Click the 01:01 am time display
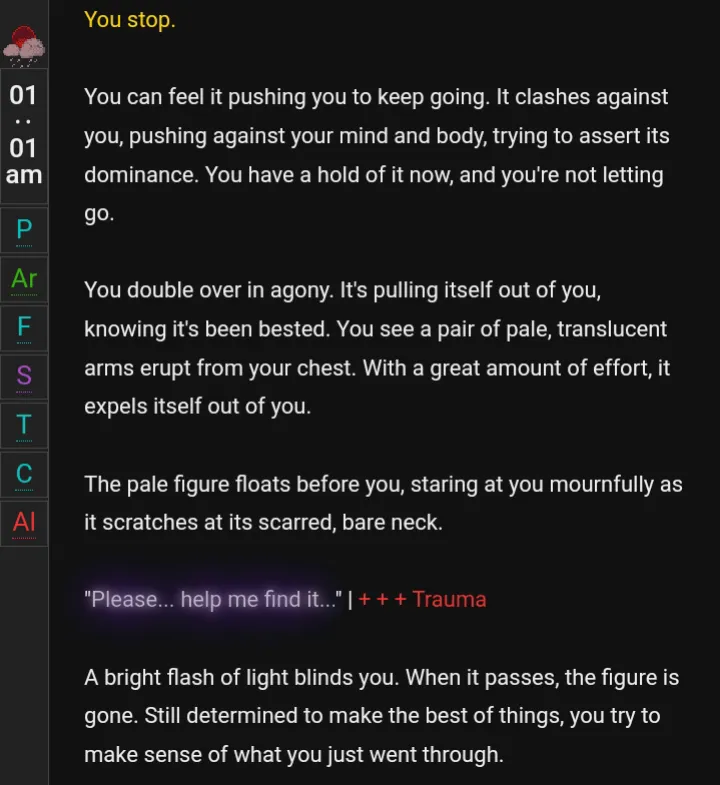 click(x=24, y=135)
